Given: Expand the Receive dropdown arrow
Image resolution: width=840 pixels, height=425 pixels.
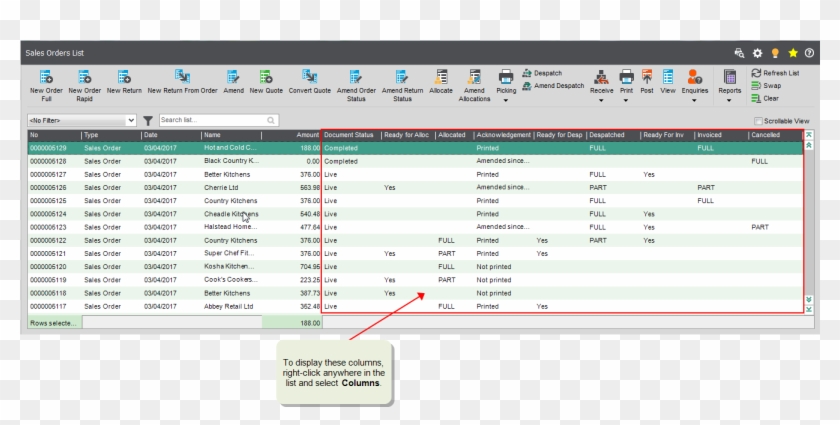Looking at the screenshot, I should (601, 100).
